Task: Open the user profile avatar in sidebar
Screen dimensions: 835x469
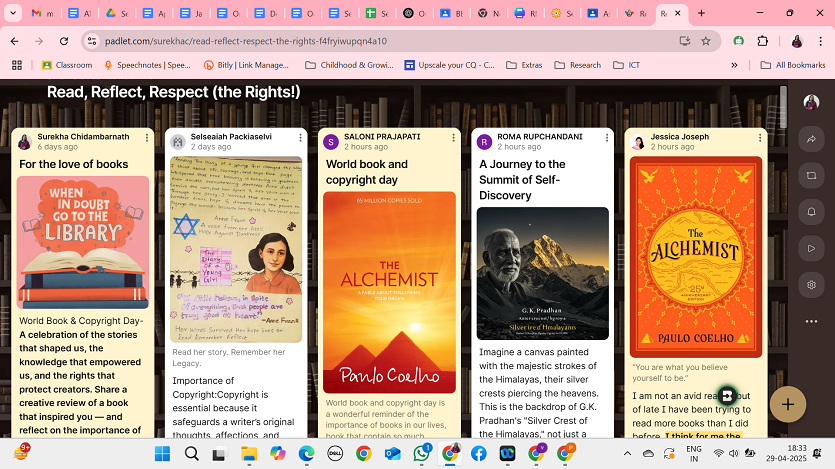Action: (810, 103)
